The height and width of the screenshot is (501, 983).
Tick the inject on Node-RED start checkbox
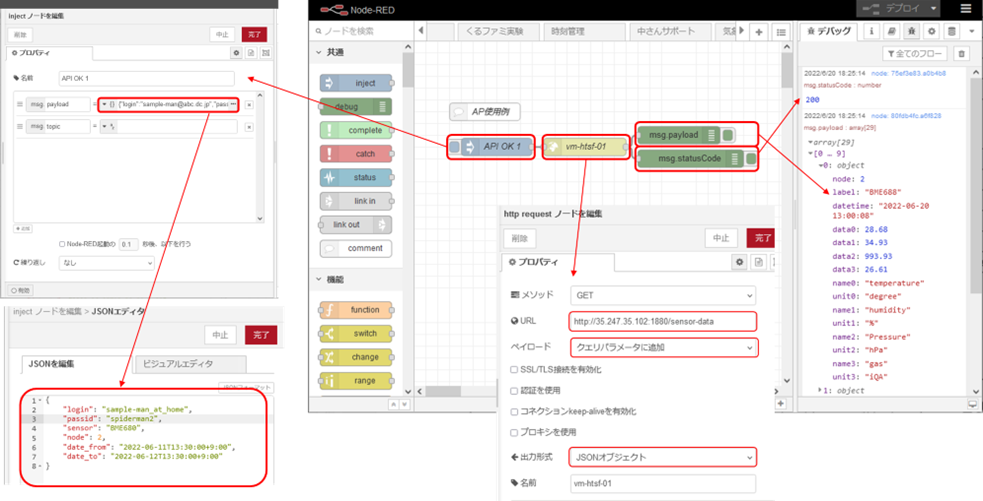tap(63, 243)
